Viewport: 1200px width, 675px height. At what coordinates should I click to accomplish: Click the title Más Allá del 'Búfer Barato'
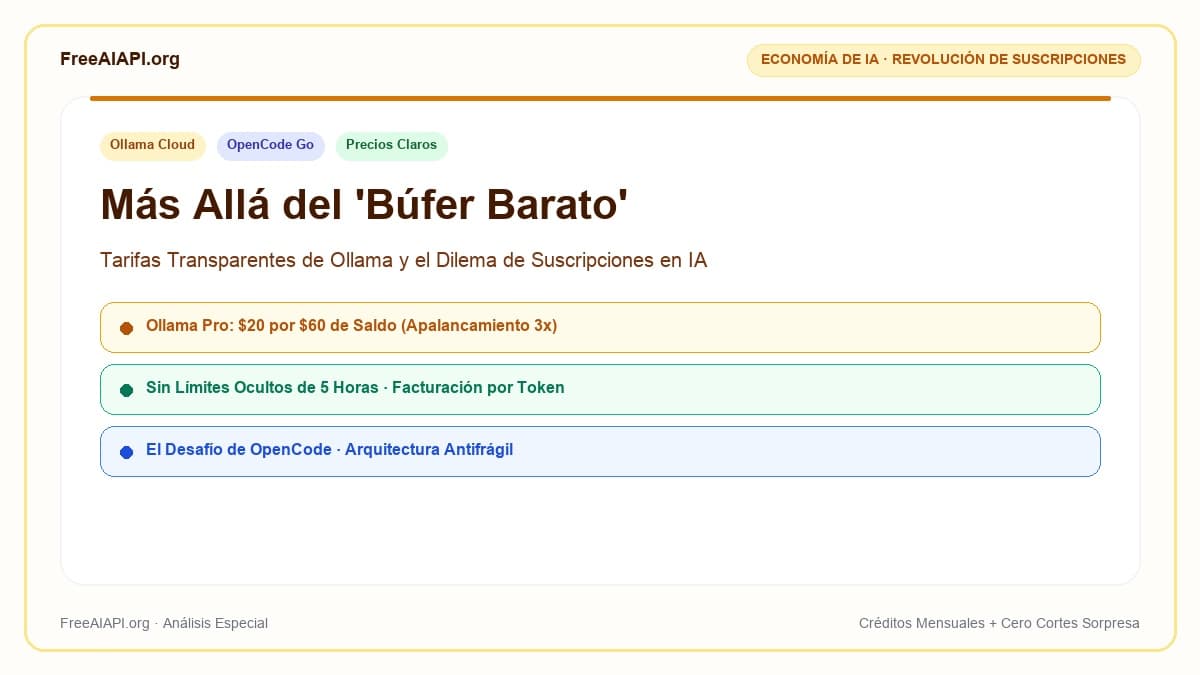tap(364, 205)
